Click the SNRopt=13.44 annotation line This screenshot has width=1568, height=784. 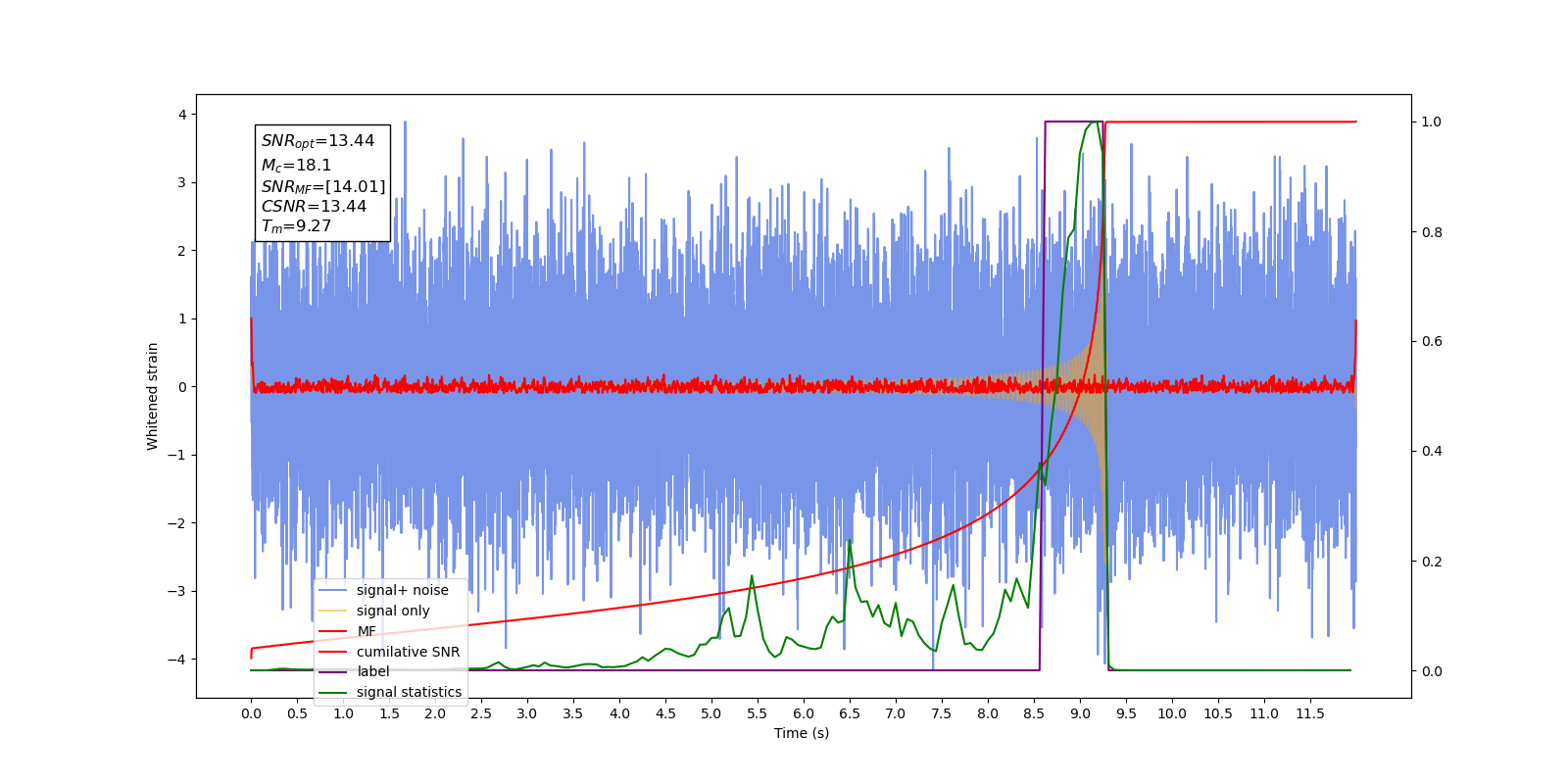click(x=318, y=141)
